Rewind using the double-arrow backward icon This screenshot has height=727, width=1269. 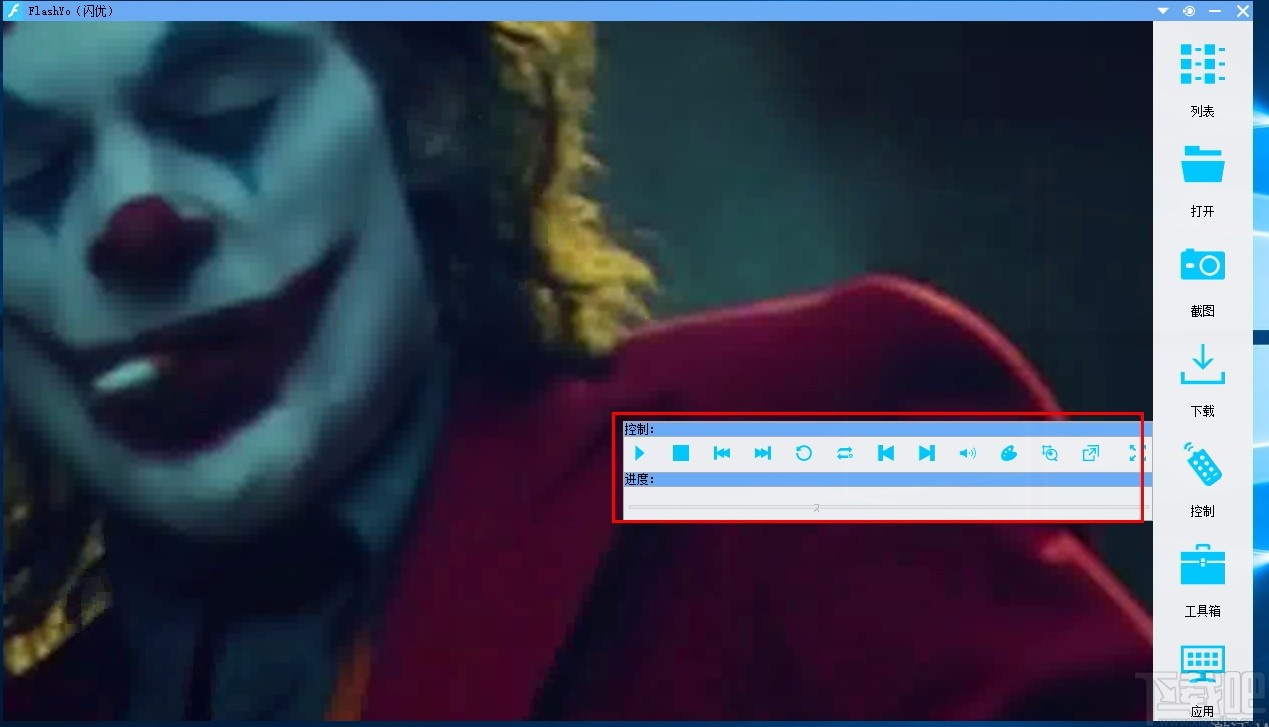[x=722, y=453]
